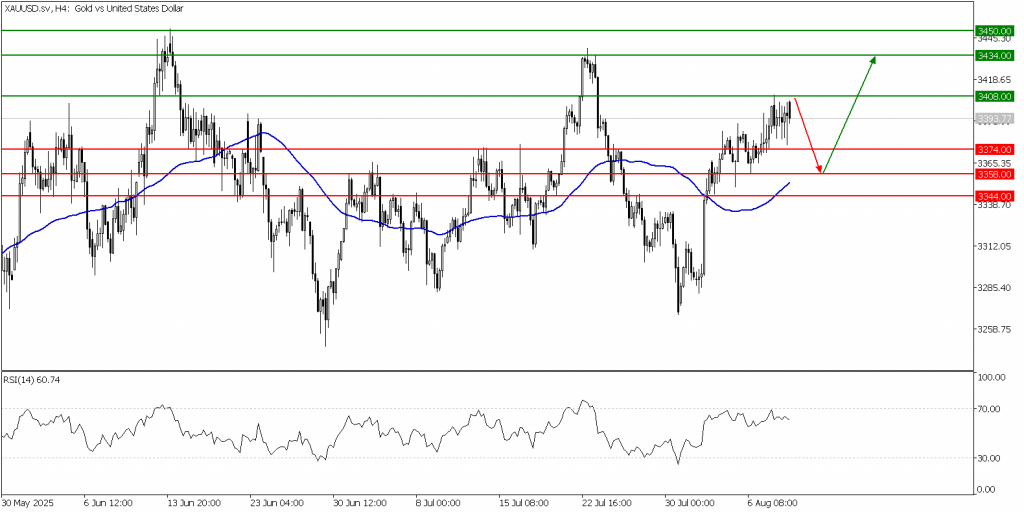Click the 3258.75 price axis value
The height and width of the screenshot is (512, 1024).
tap(993, 329)
